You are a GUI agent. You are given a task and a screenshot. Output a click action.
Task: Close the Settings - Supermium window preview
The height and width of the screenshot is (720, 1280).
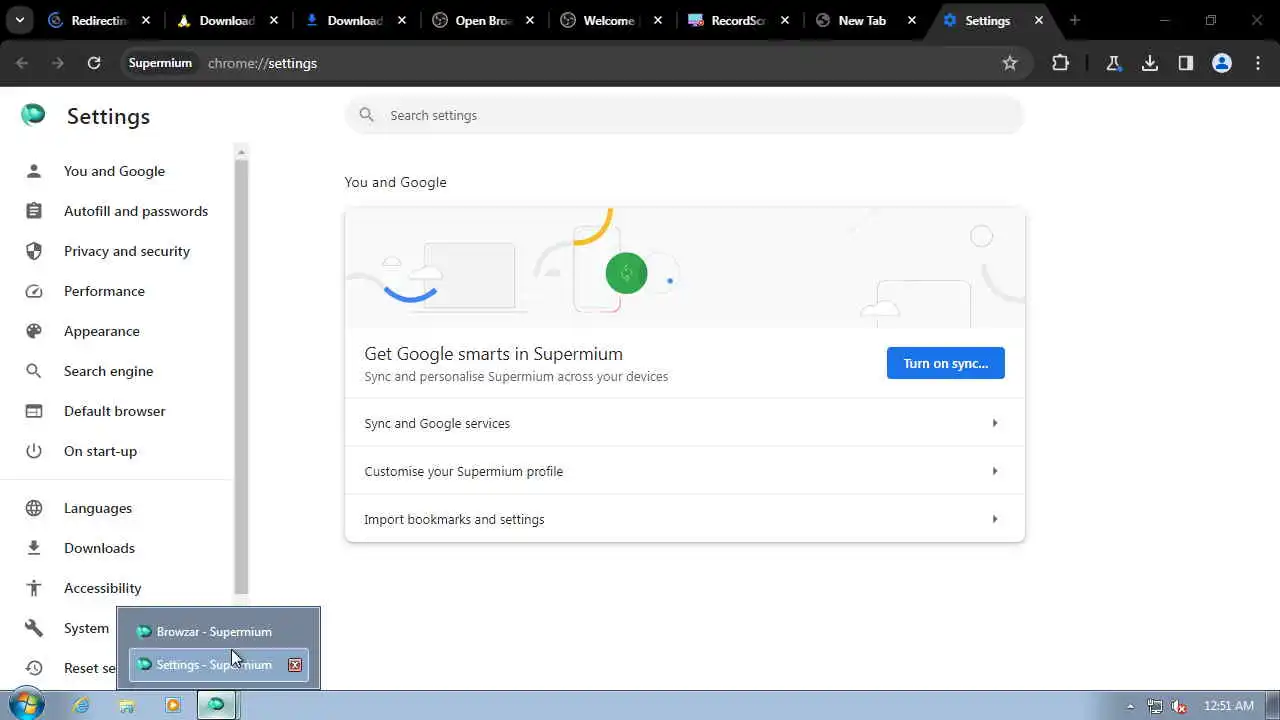coord(295,665)
